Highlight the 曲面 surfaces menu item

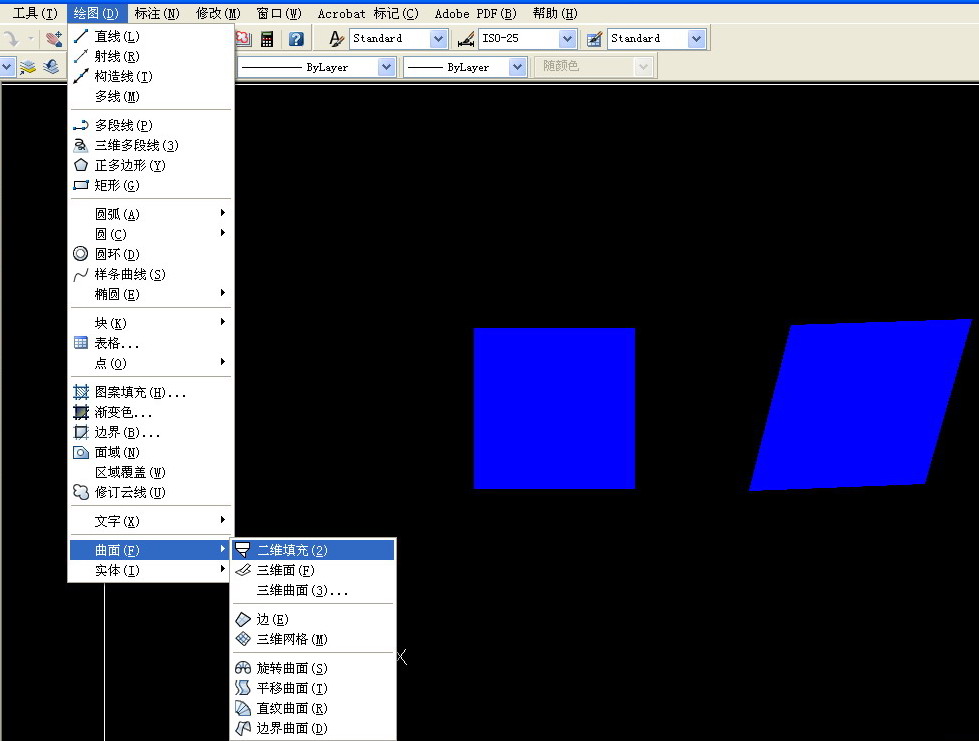[x=150, y=550]
